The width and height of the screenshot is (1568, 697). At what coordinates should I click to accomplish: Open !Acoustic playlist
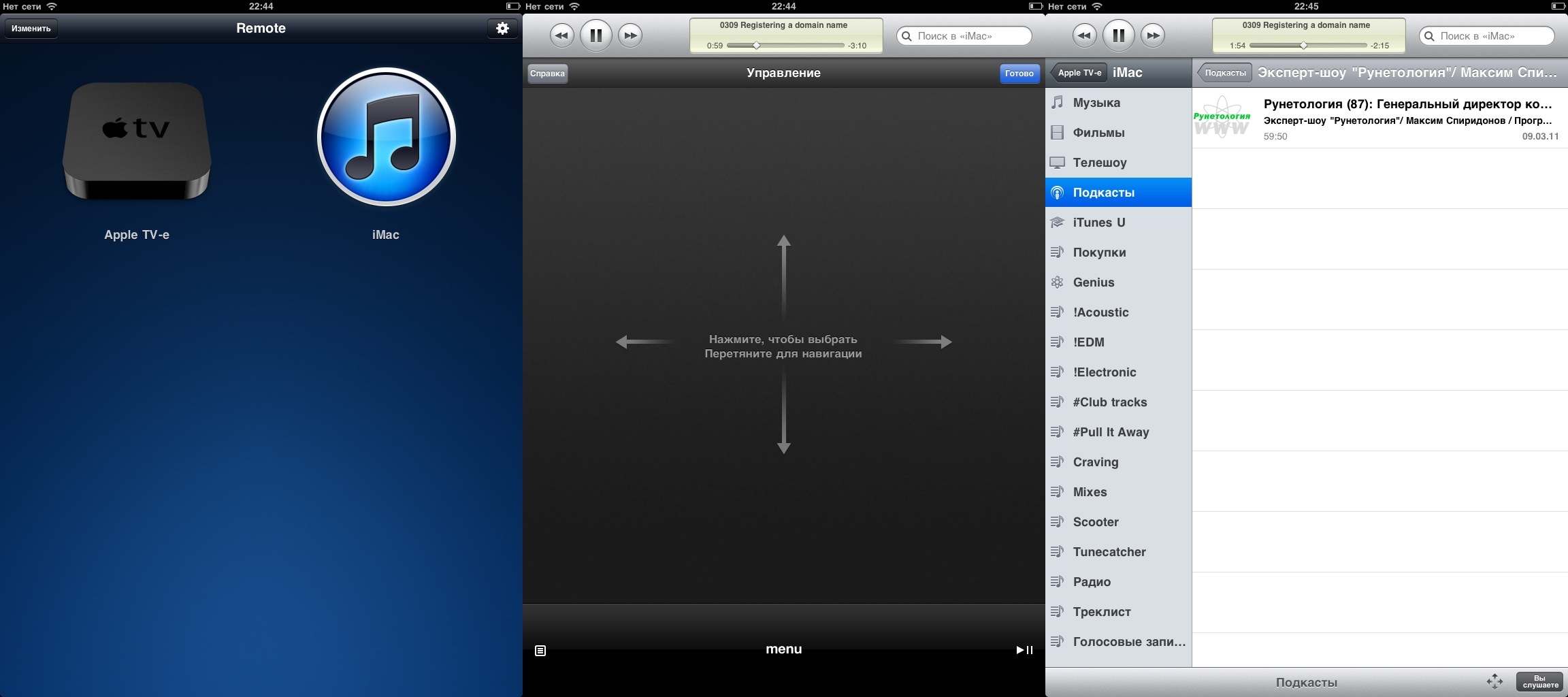1118,312
